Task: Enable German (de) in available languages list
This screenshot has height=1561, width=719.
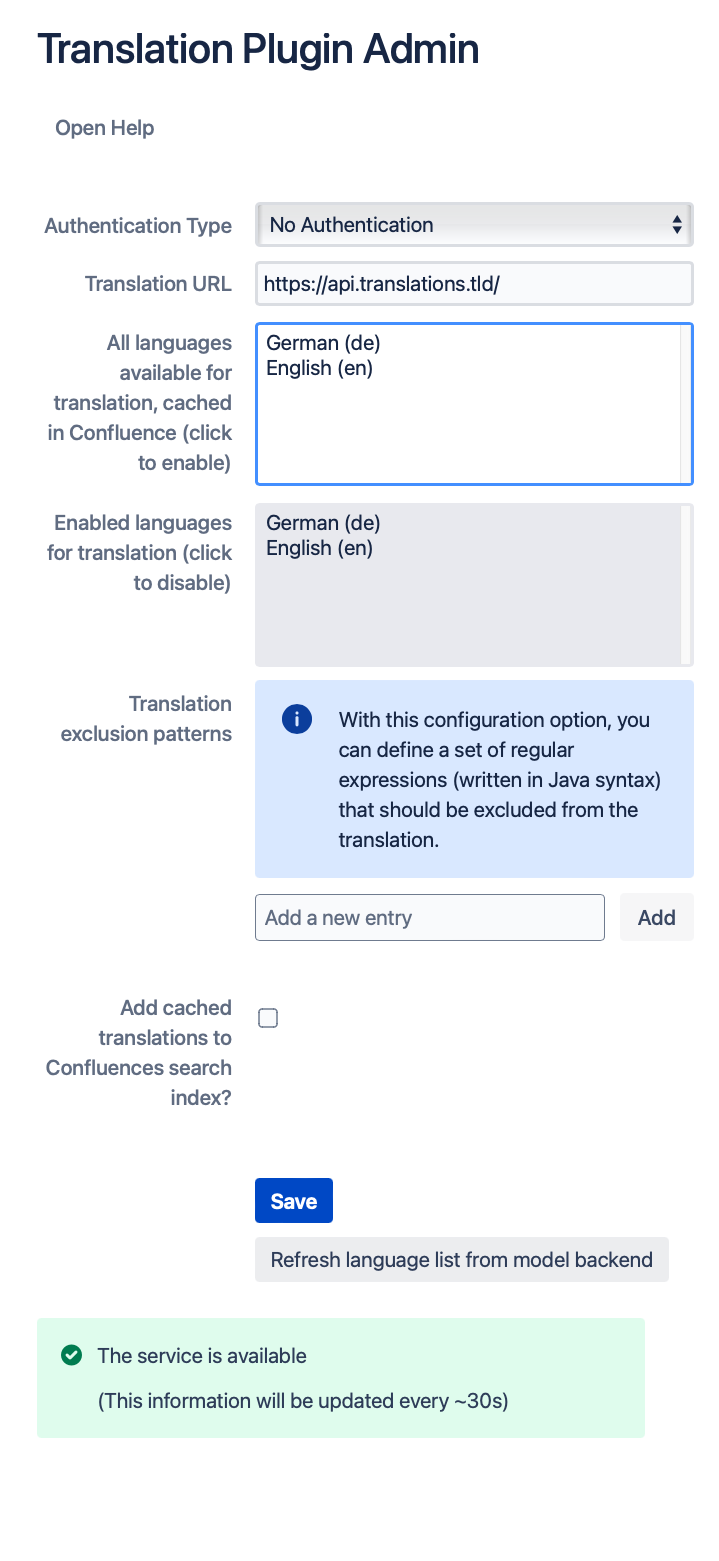Action: [x=323, y=342]
